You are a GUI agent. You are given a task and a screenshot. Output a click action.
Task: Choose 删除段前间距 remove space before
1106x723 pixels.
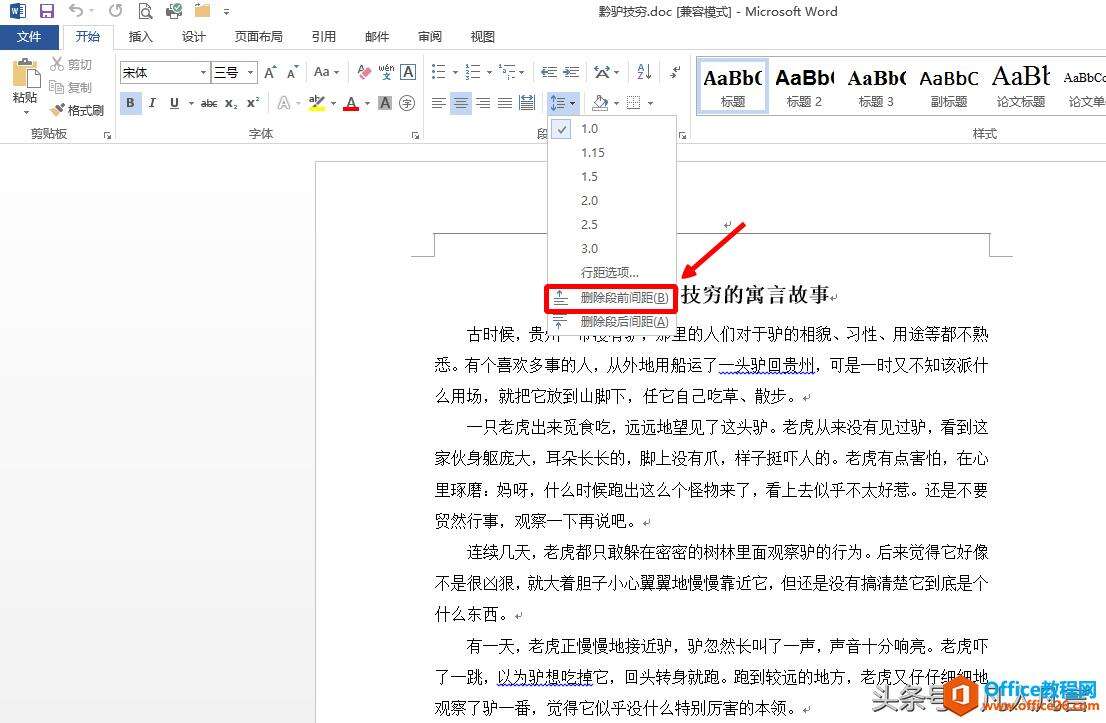612,298
